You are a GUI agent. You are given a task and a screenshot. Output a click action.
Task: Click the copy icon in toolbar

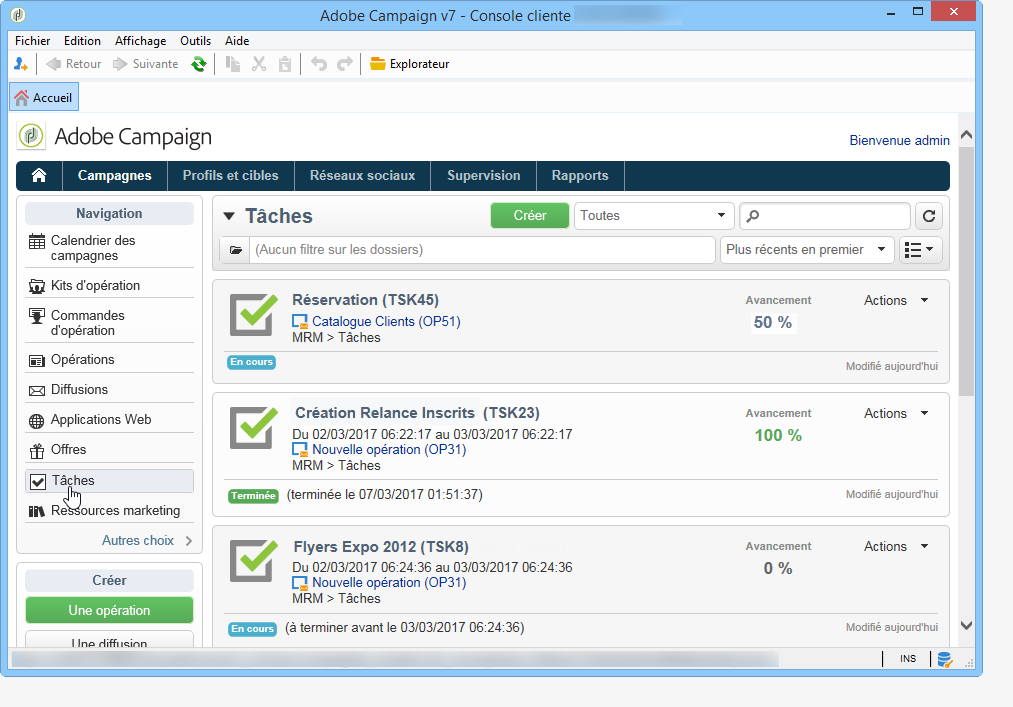pos(233,64)
